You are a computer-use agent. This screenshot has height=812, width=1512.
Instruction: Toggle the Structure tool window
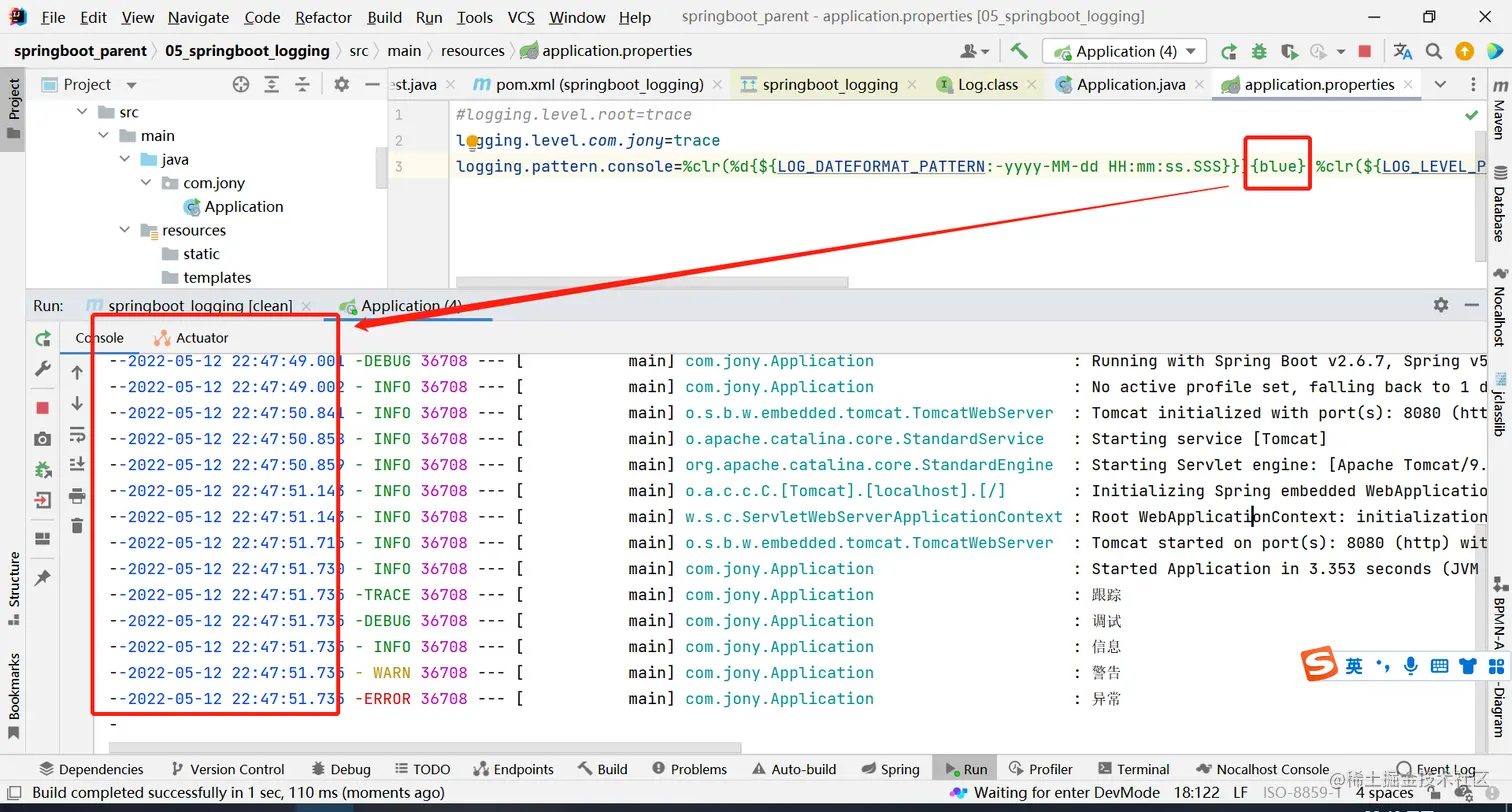[x=13, y=588]
